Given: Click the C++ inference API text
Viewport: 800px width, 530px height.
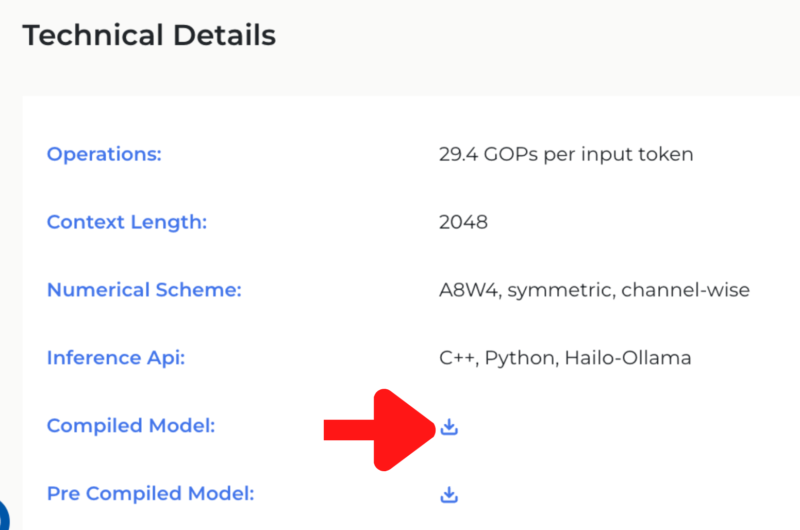Looking at the screenshot, I should pyautogui.click(x=456, y=358).
